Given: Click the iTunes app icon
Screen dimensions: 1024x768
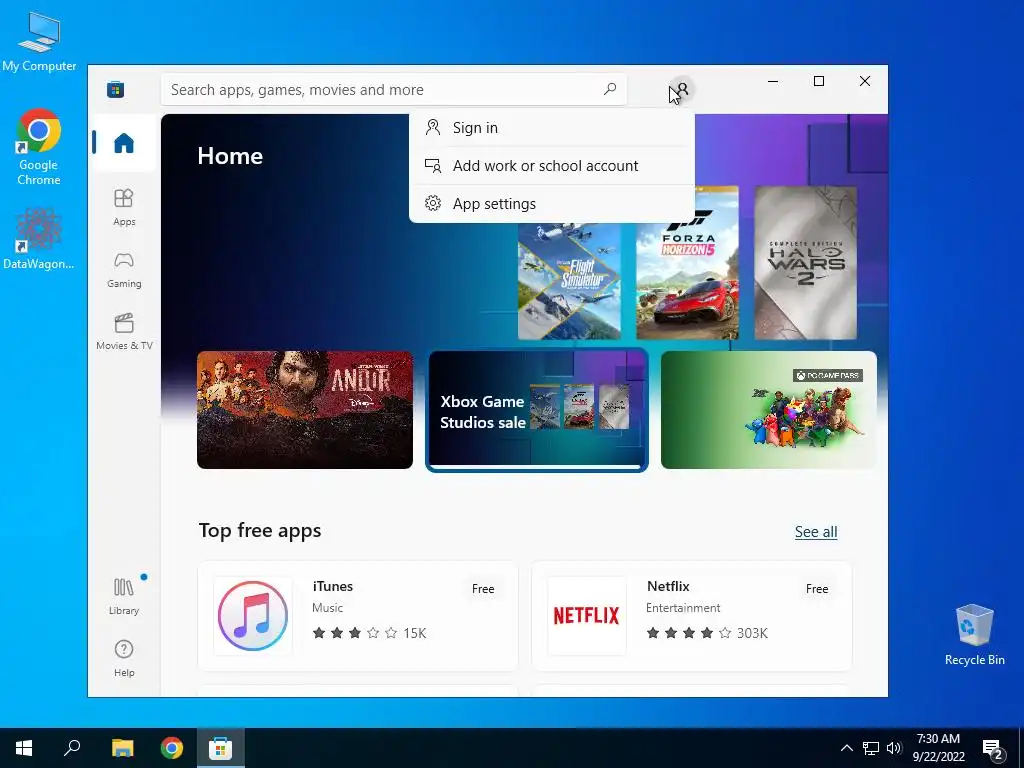Looking at the screenshot, I should (x=253, y=616).
